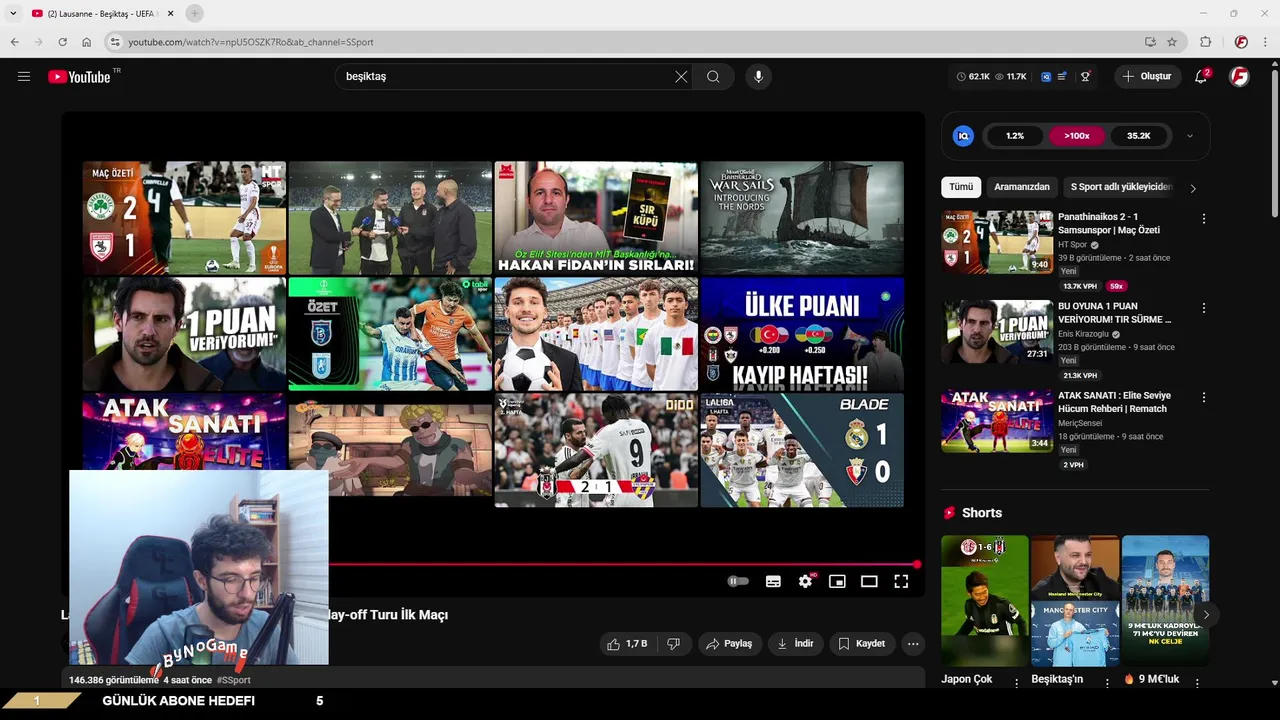The height and width of the screenshot is (720, 1280).
Task: Go to Chrome home page button
Action: click(86, 42)
